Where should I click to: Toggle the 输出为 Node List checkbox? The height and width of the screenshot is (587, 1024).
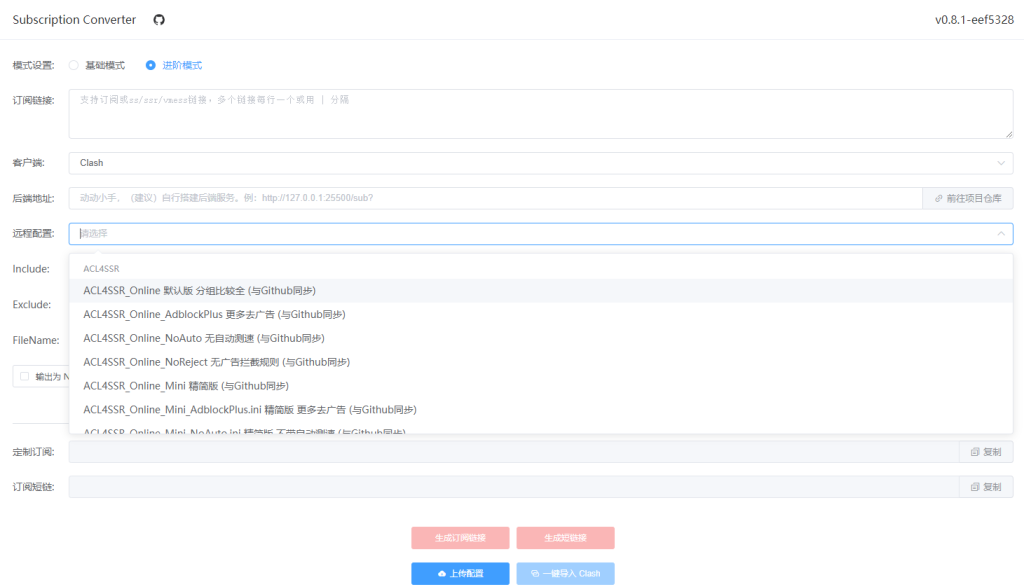point(24,377)
